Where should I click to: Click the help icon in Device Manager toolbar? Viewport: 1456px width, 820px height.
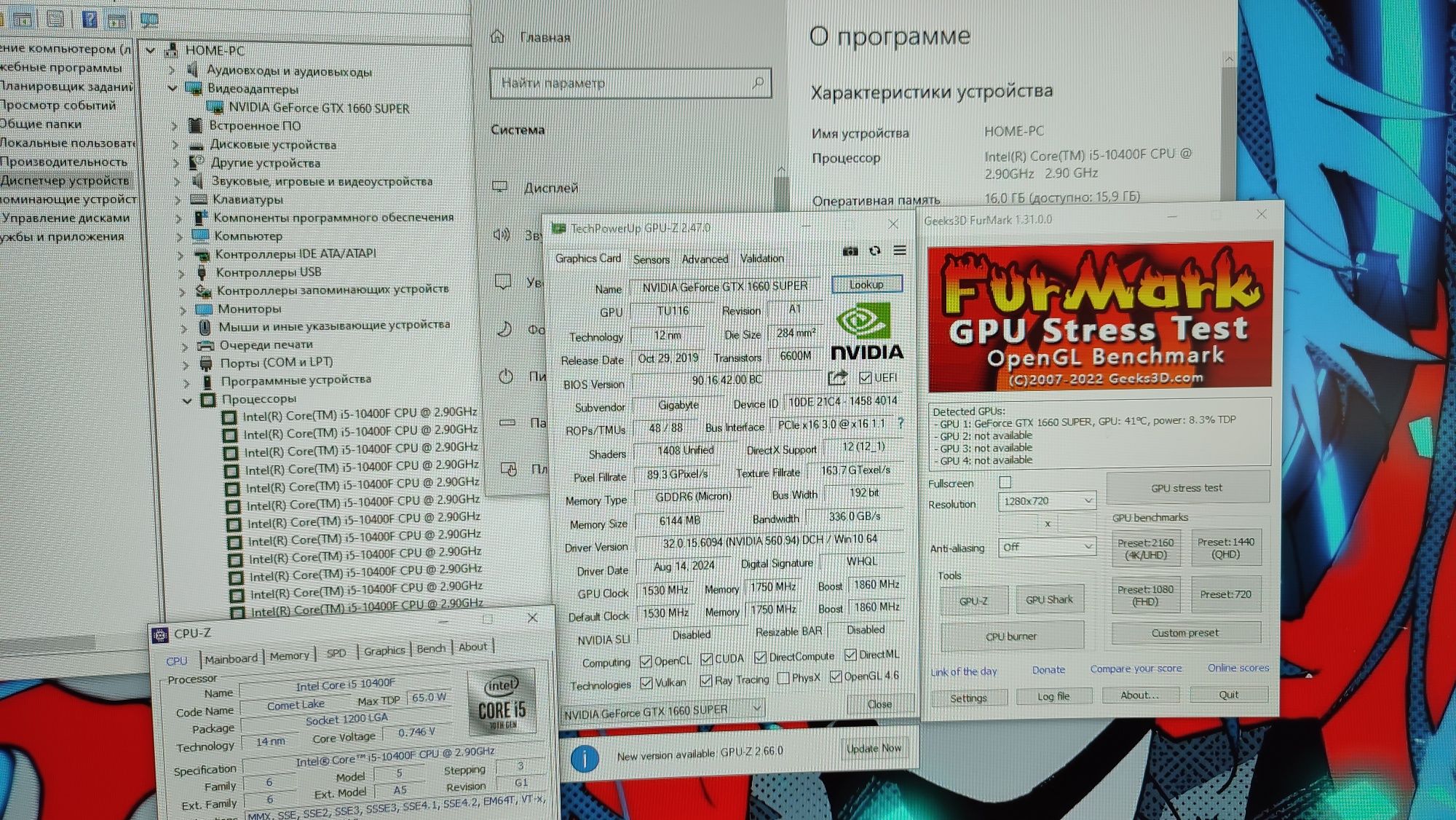pos(89,19)
